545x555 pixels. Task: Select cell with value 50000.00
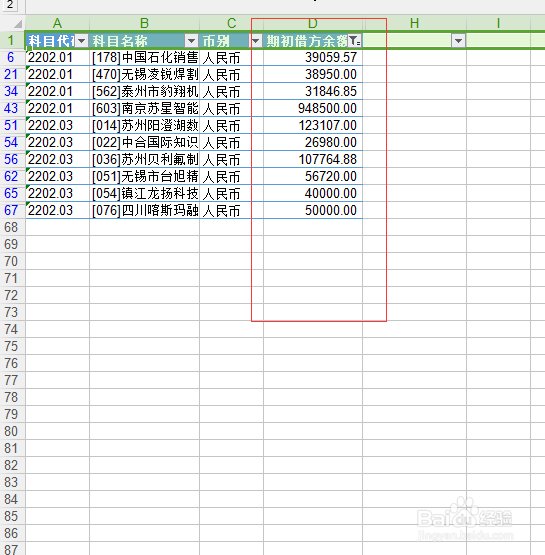click(x=313, y=210)
